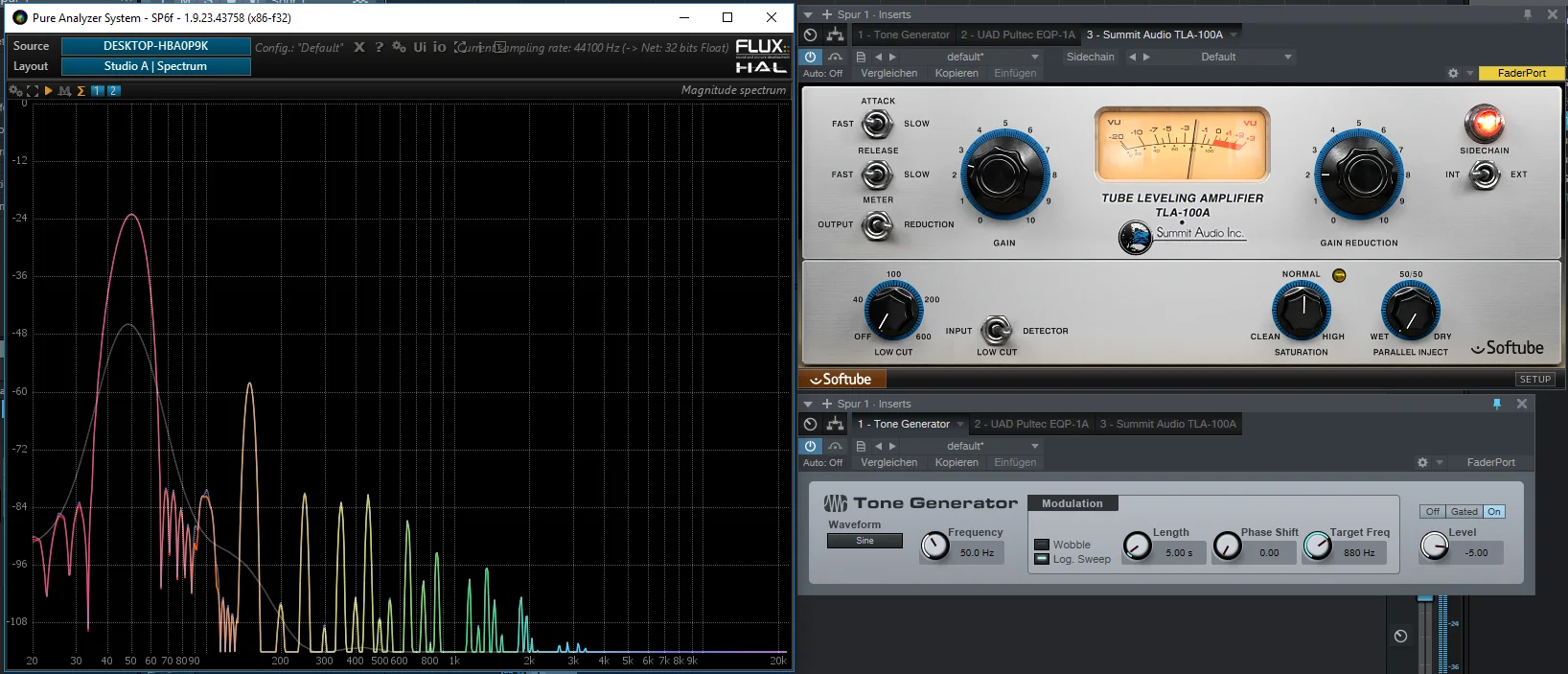
Task: Click Kopieren in the Tone Generator toolbar
Action: click(957, 462)
